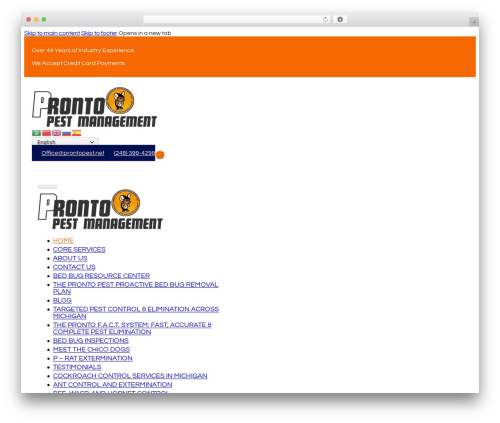The image size is (500, 423).
Task: Open the TESTIMONIALS menu item
Action: (x=77, y=367)
